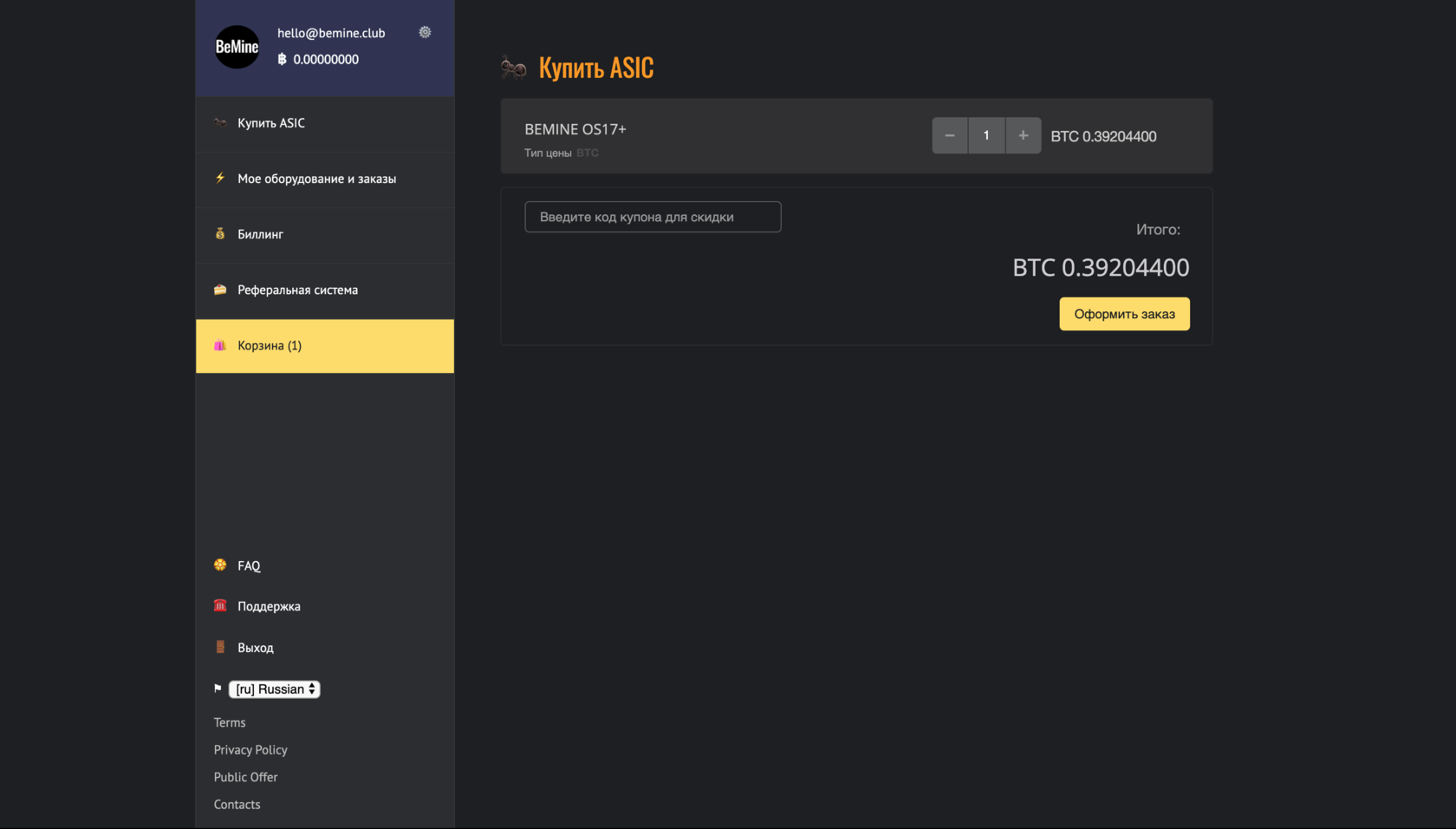Click the lightning icon for Мое оборудование

pyautogui.click(x=219, y=179)
